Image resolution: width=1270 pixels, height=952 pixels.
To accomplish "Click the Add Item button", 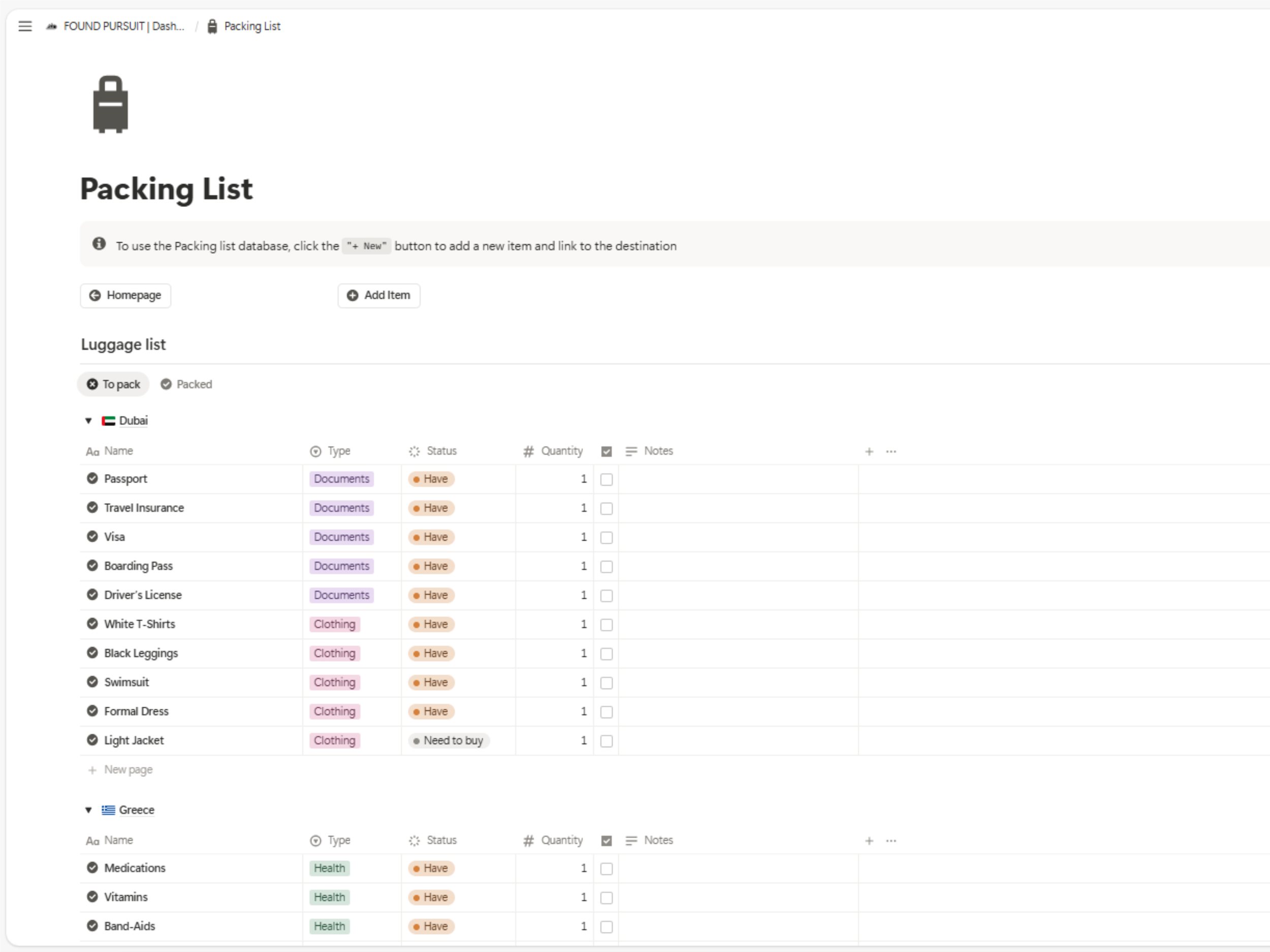I will coord(379,296).
